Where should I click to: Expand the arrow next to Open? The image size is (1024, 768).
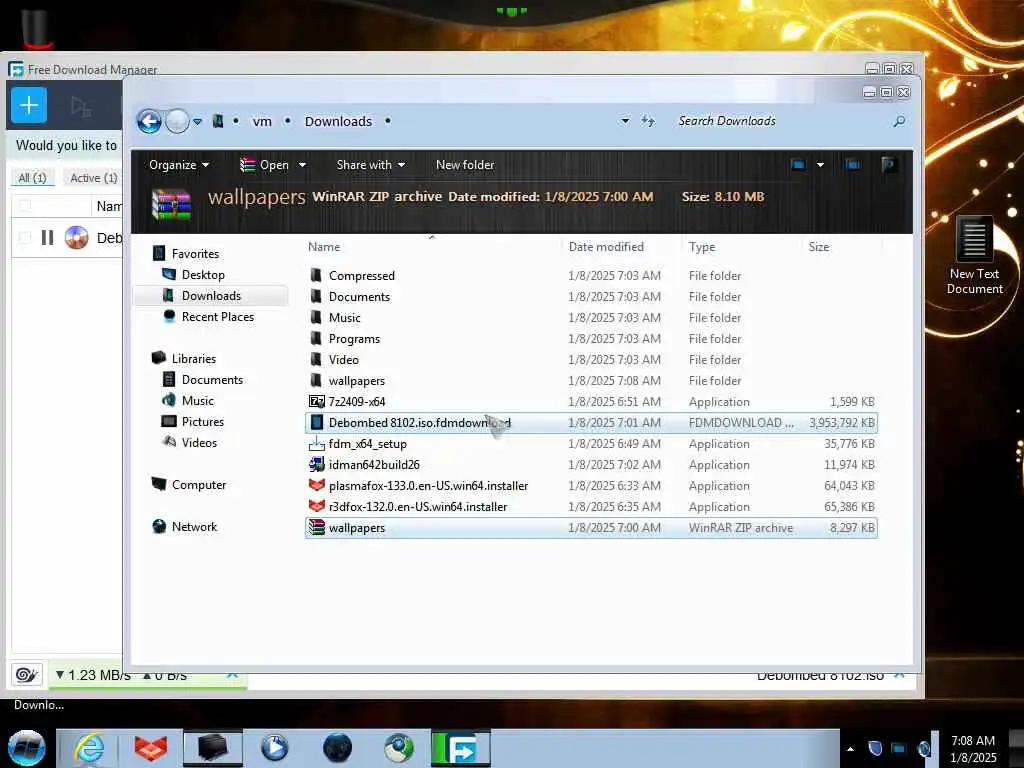(302, 165)
